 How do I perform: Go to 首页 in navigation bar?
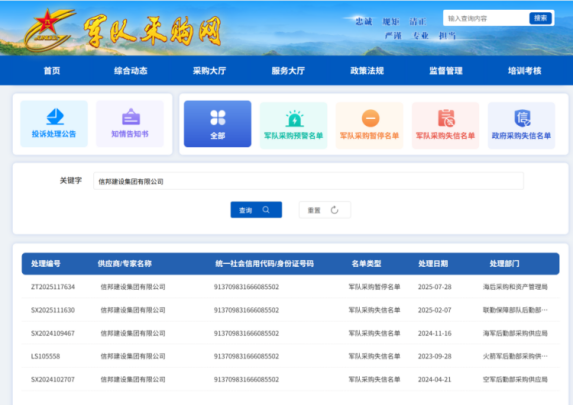pos(52,71)
